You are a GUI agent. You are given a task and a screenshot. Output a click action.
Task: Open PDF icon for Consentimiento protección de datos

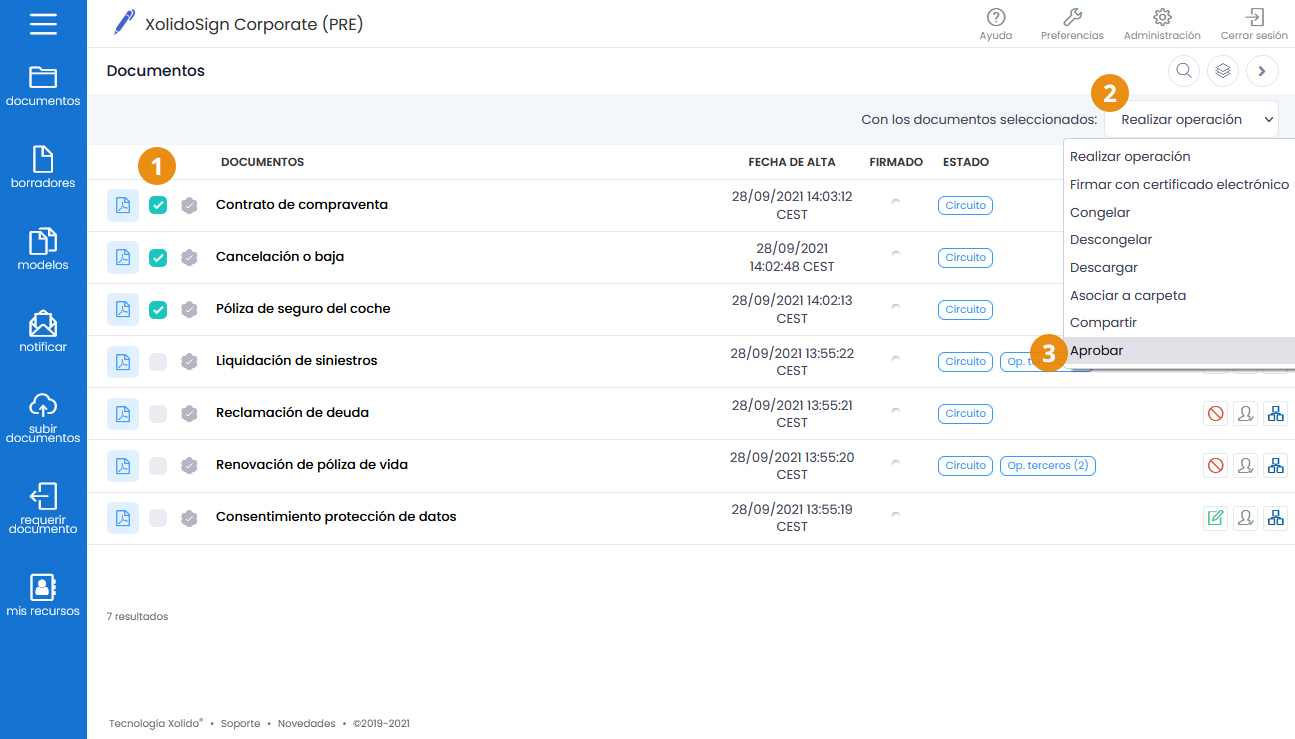pyautogui.click(x=123, y=517)
